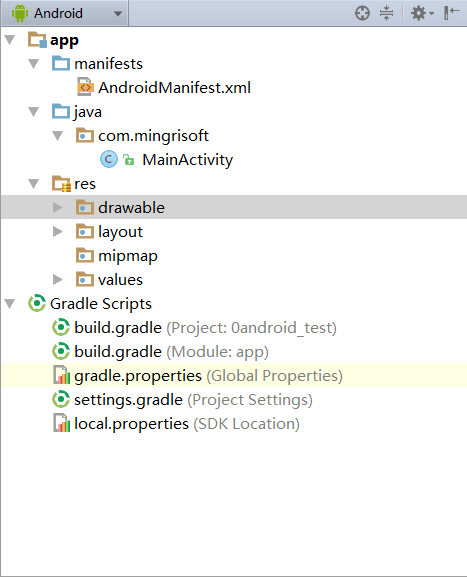
Task: Collapse the com.mingrisoft package arrow
Action: (x=57, y=136)
